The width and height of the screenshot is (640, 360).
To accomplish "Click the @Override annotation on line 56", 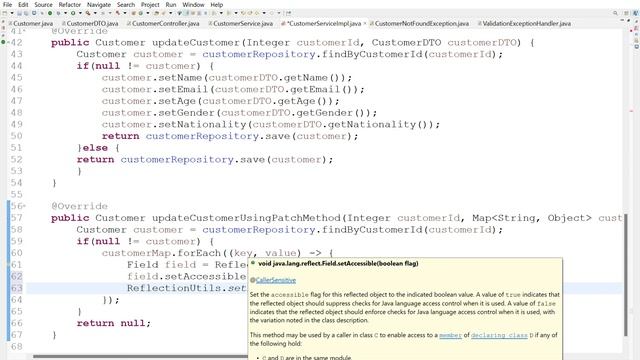I will point(80,206).
